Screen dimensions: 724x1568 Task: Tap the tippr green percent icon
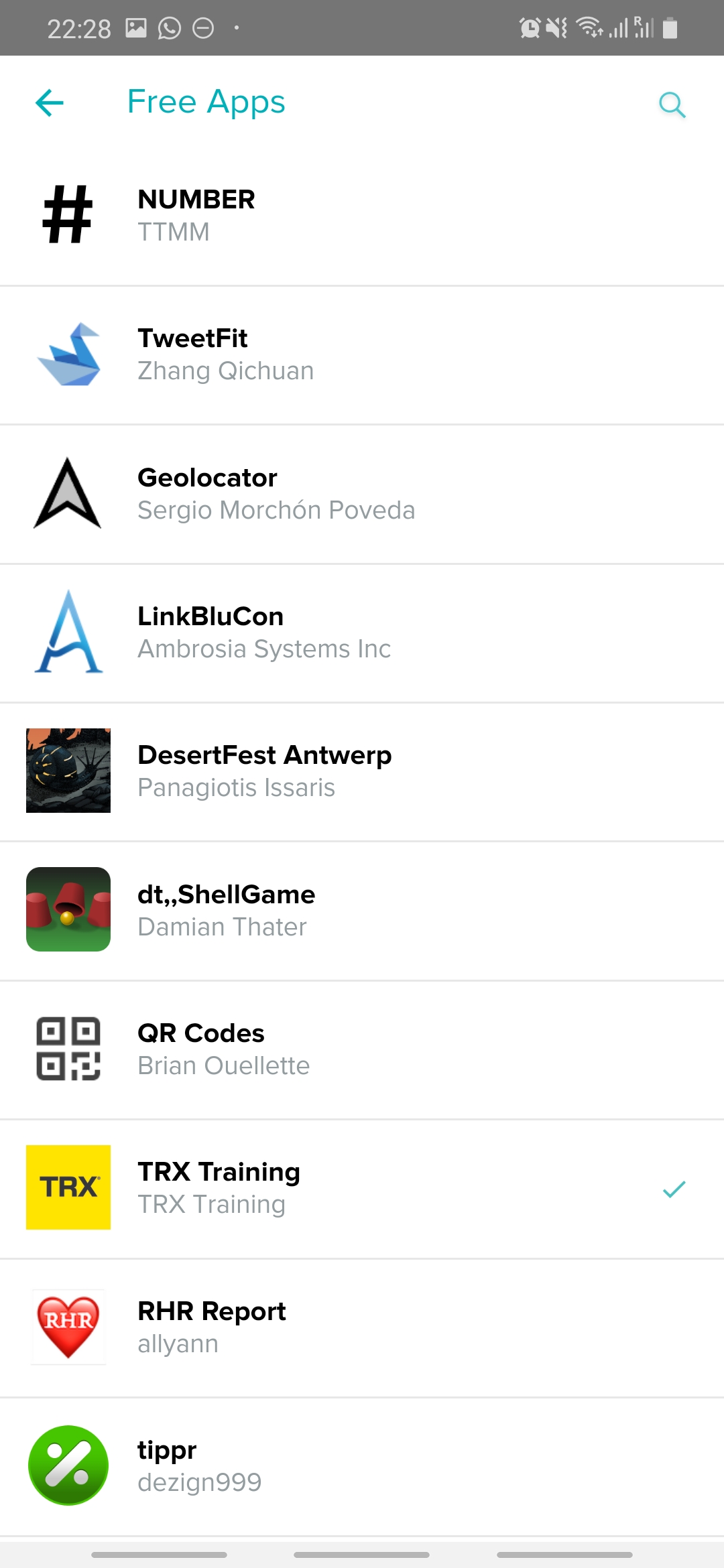tap(68, 1465)
